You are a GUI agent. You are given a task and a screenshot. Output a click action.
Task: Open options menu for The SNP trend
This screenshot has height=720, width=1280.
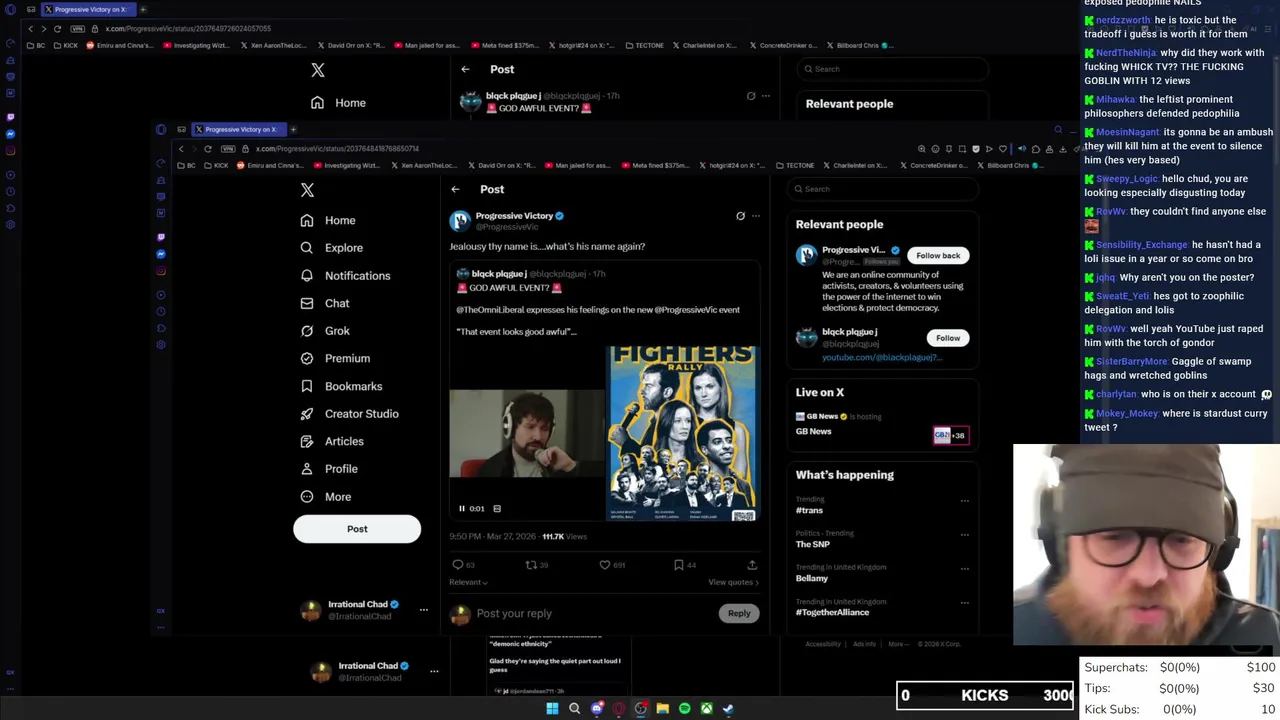(x=964, y=534)
